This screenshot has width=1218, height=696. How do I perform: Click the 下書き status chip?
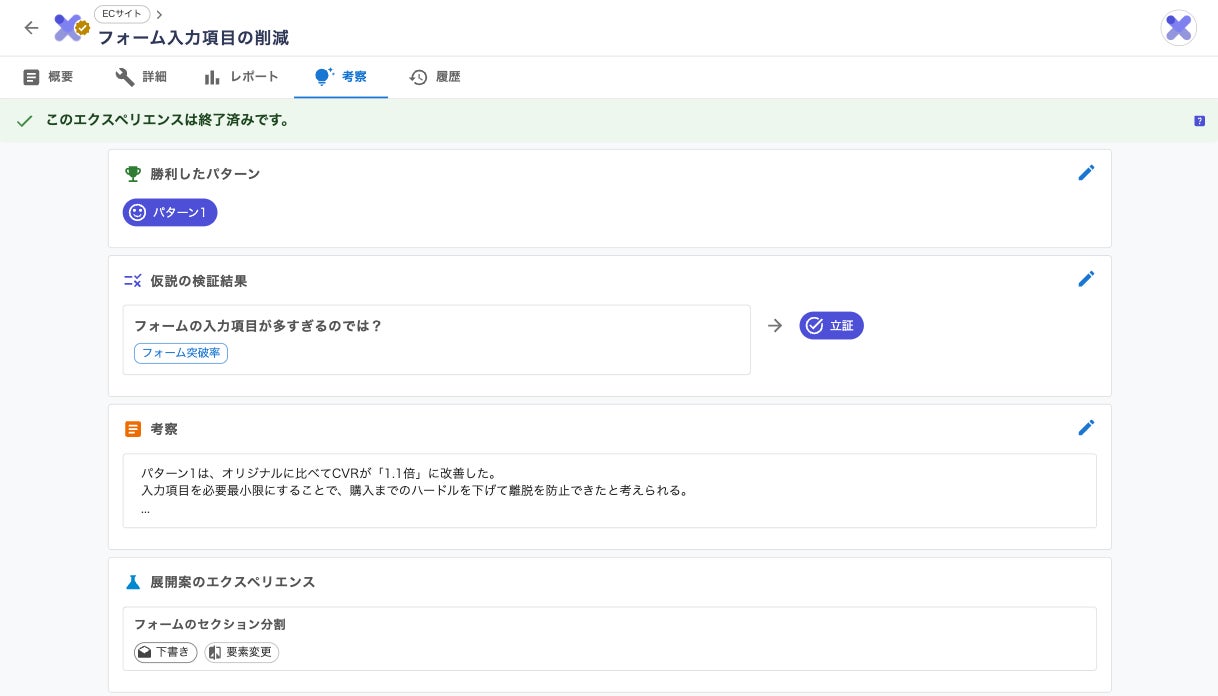[x=166, y=653]
